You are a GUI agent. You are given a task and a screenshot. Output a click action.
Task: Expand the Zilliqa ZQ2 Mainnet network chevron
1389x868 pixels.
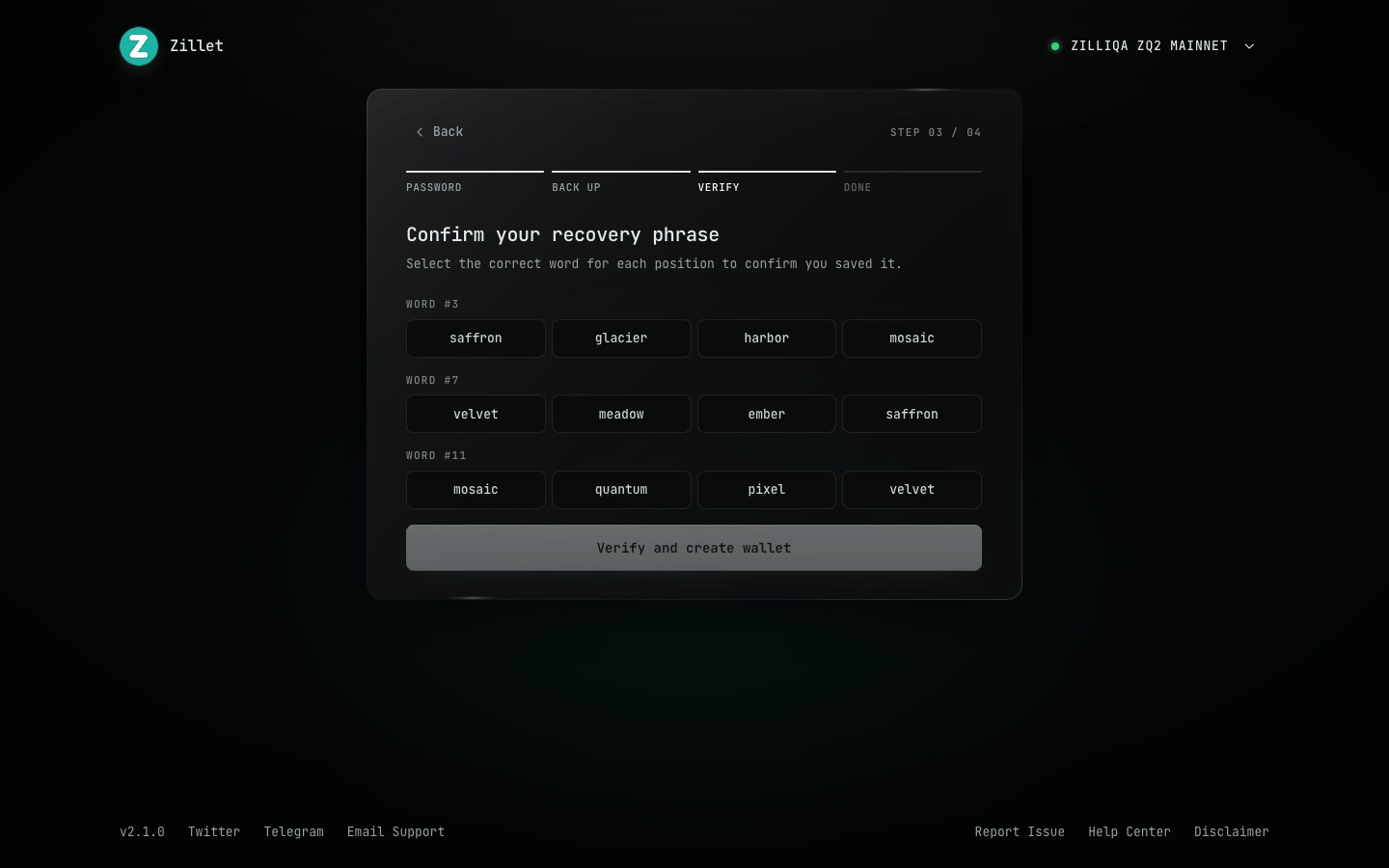click(1249, 46)
